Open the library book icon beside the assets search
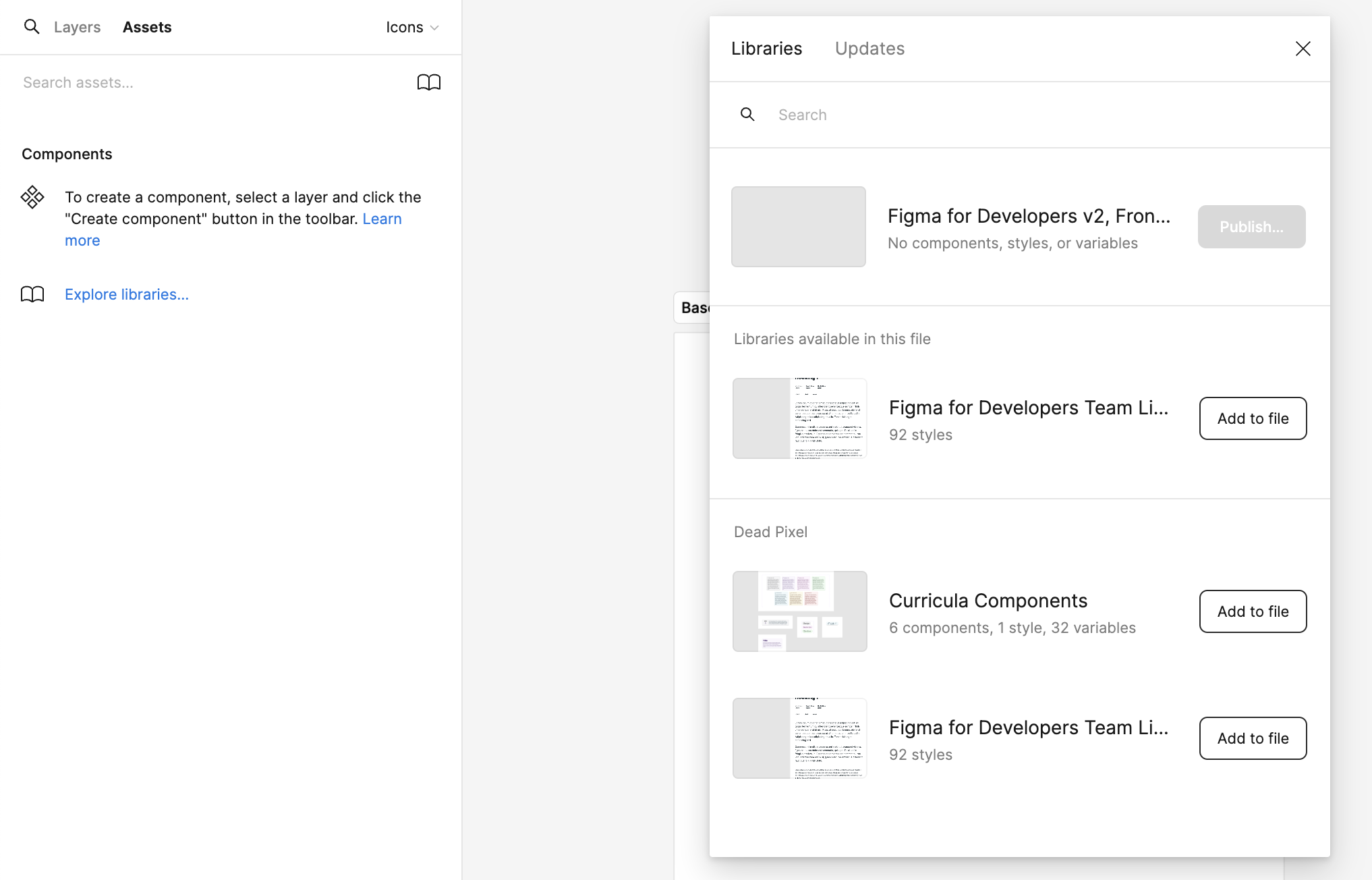Screen dimensions: 1372x880 pyautogui.click(x=430, y=82)
